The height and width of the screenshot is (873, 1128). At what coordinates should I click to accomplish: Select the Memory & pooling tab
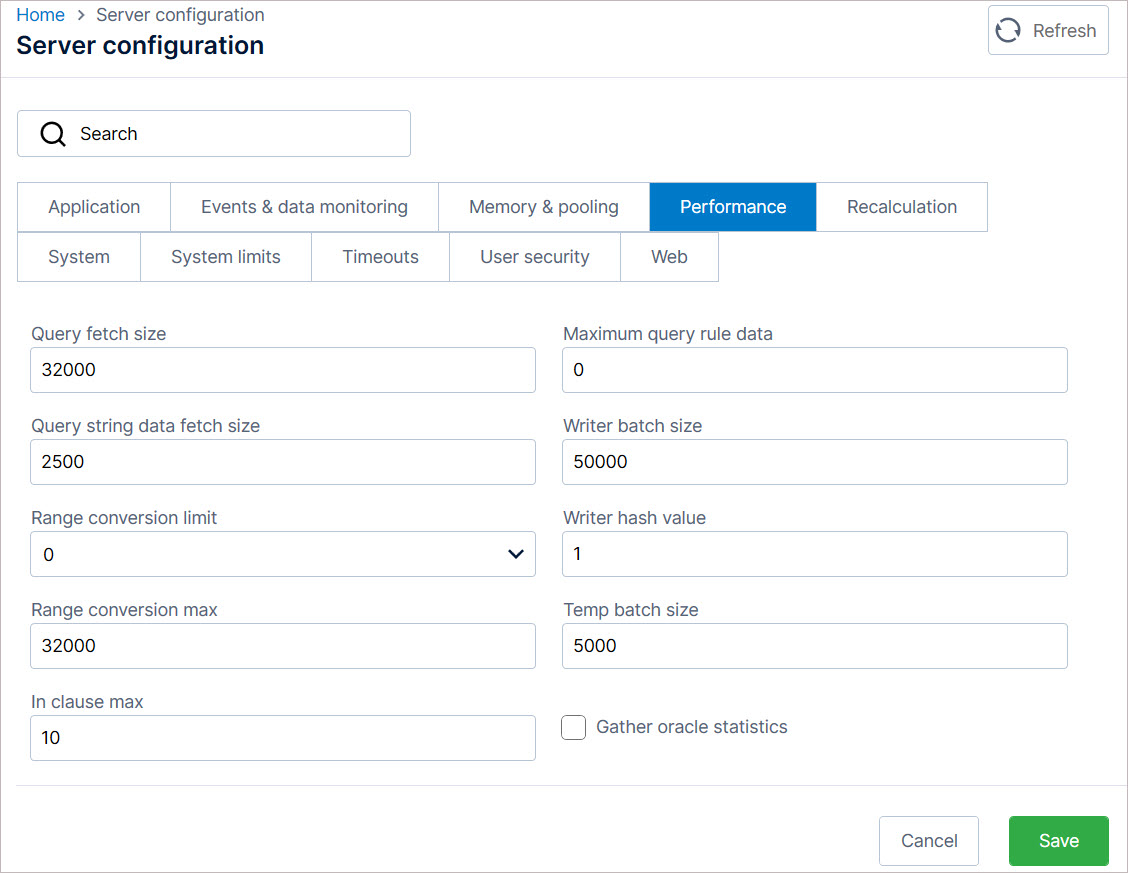click(543, 207)
